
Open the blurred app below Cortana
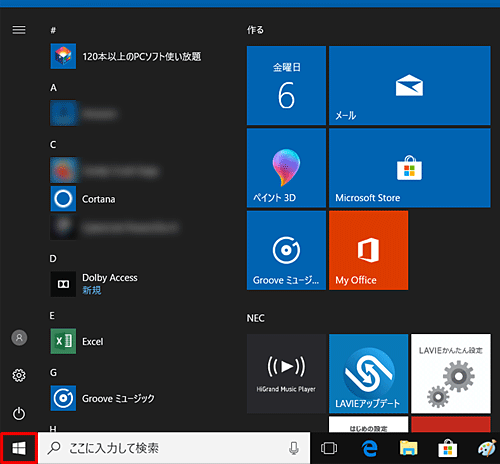point(115,227)
